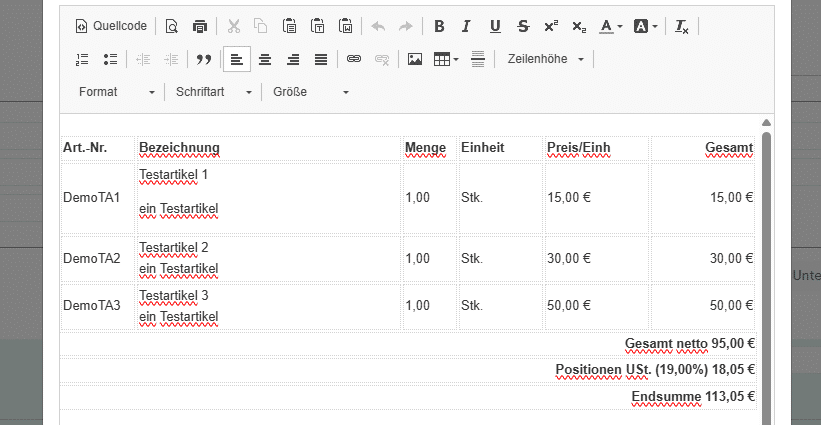Open the Schriftart font dropdown

(212, 92)
